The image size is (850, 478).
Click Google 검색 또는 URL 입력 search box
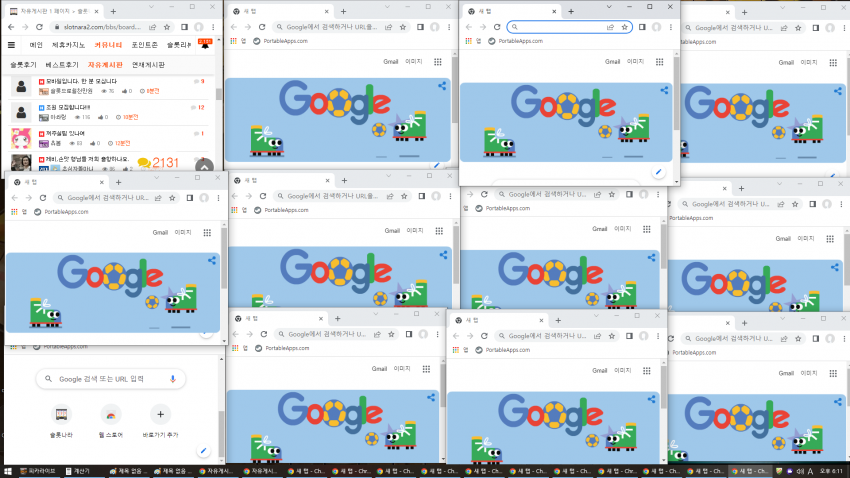111,379
